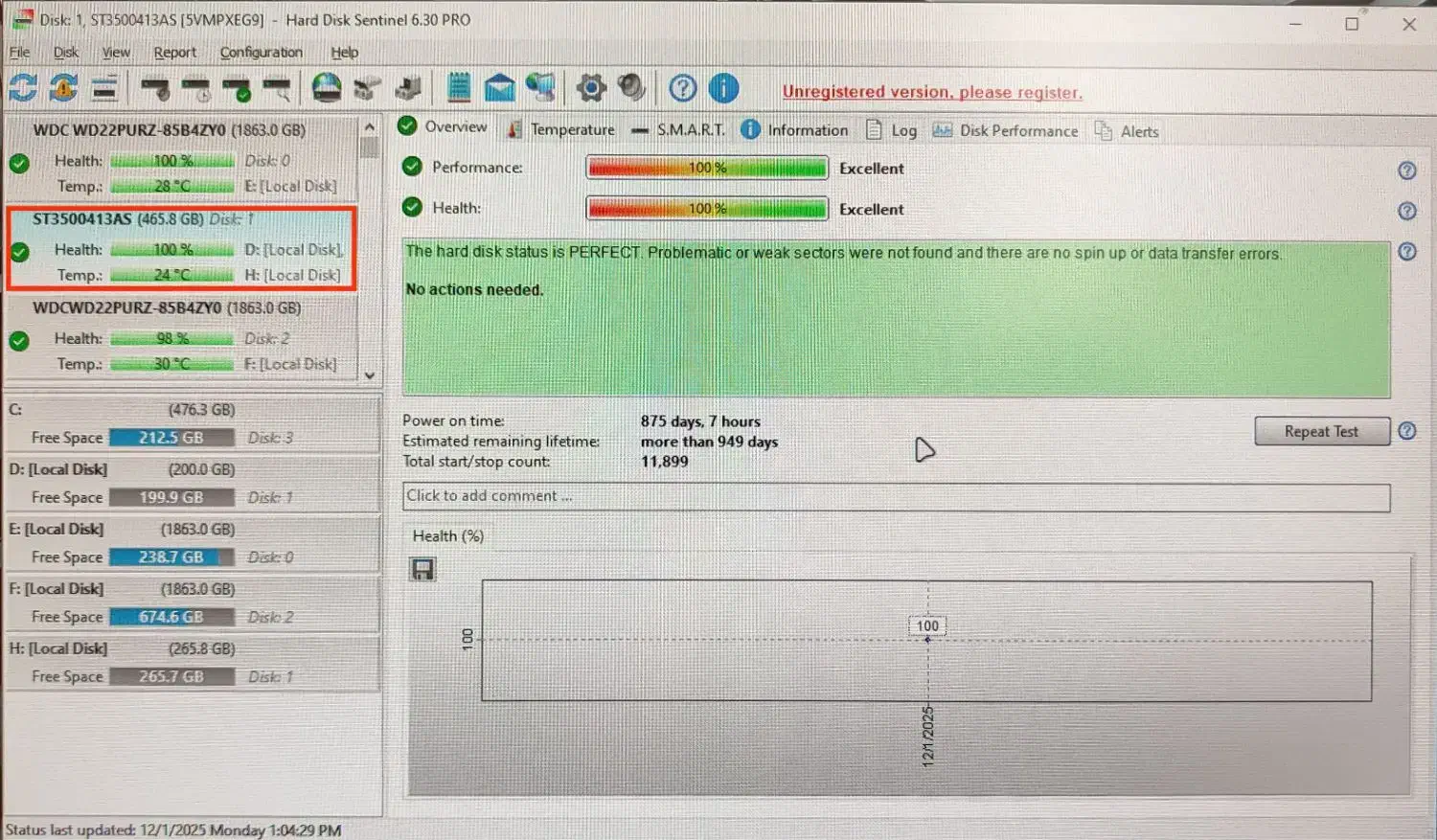Open the notepad report icon in the toolbar
The image size is (1437, 840).
click(459, 89)
